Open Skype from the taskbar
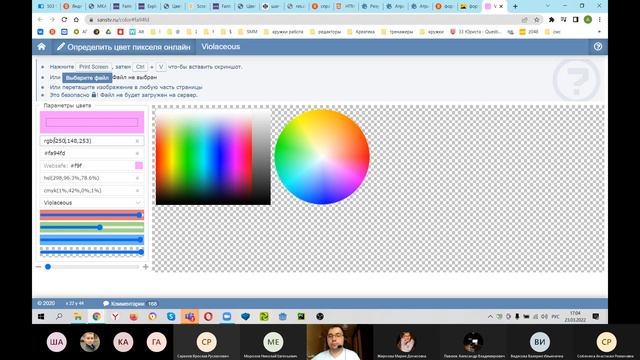 171,316
